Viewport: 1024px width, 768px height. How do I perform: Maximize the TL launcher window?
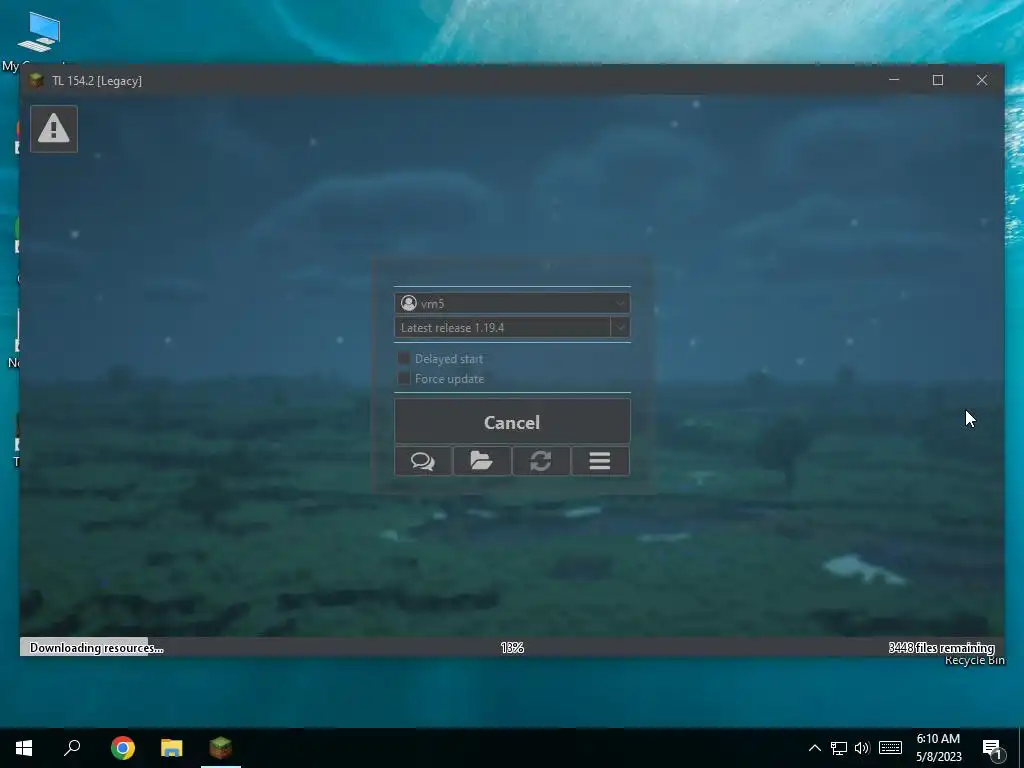coord(938,80)
